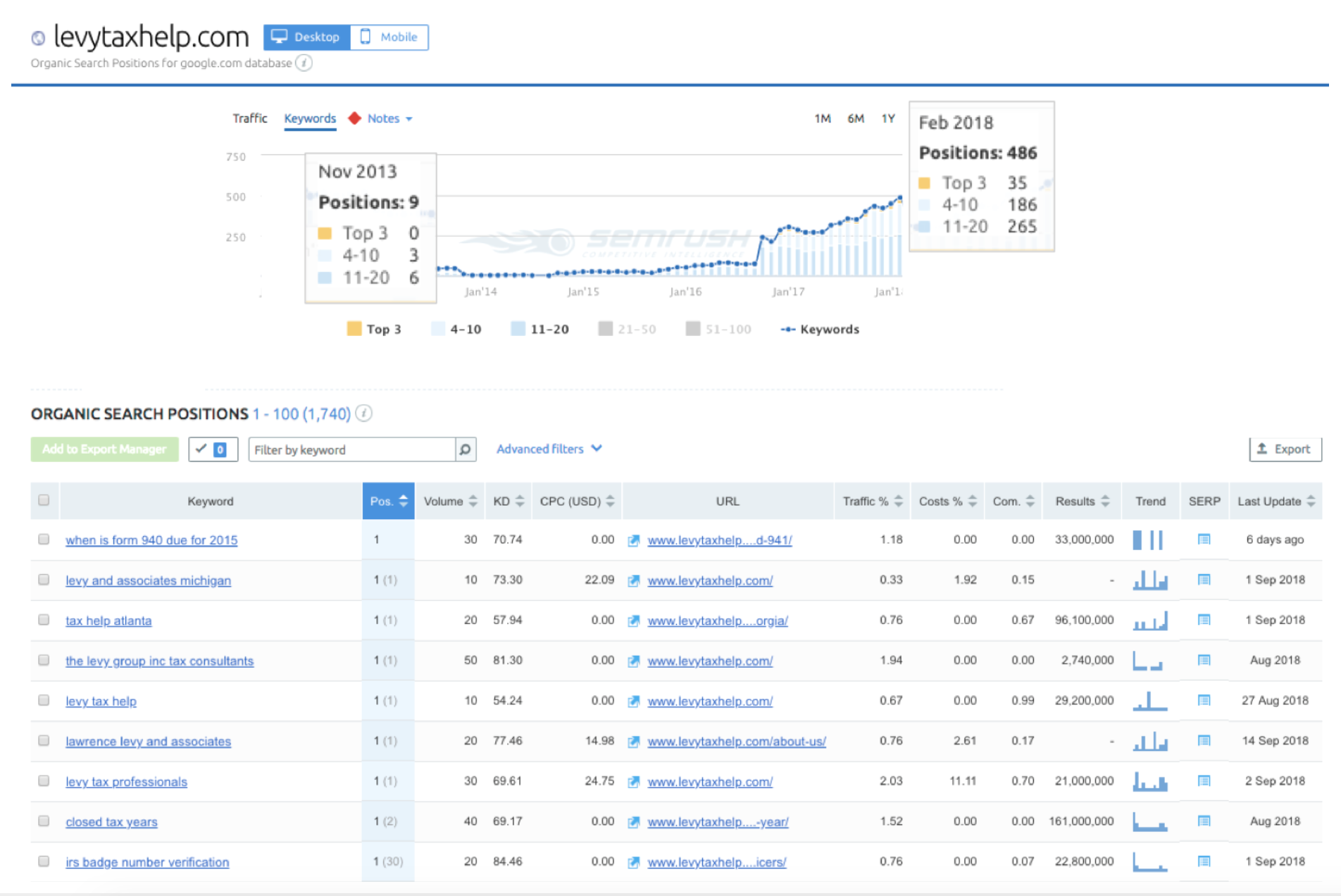The image size is (1341, 896).
Task: Click external link icon in 'levy tax help' row
Action: [634, 701]
